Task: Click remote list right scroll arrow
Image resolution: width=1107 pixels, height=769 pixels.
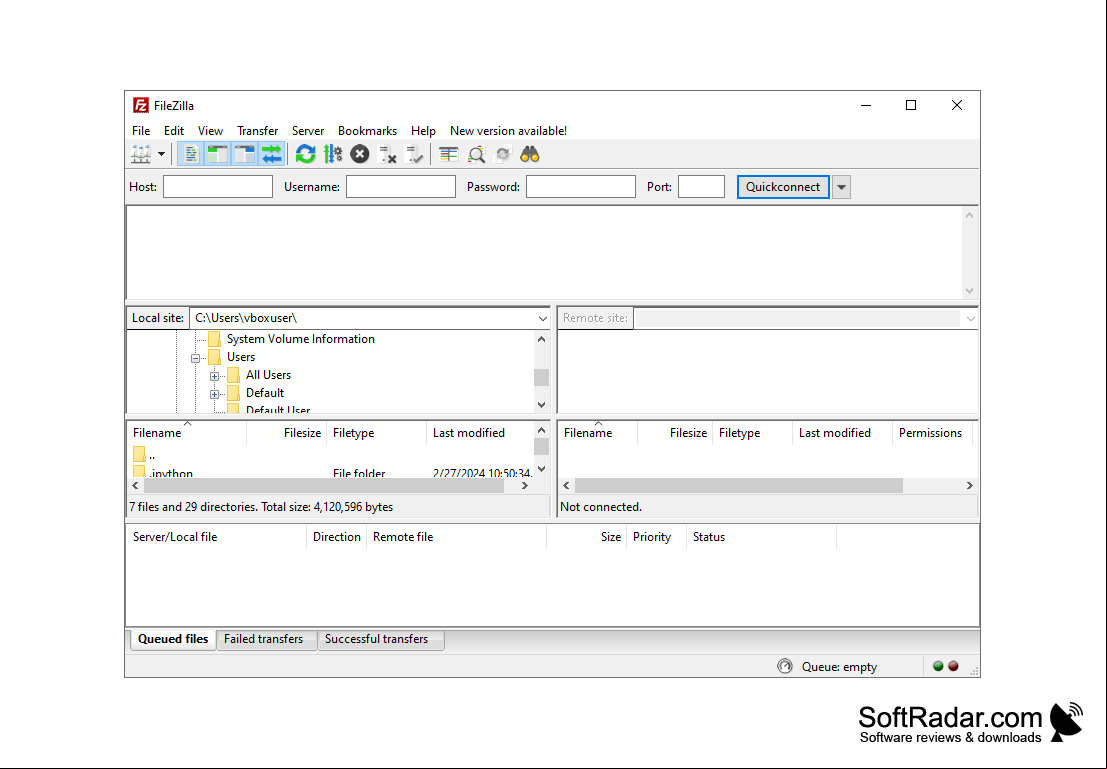Action: coord(970,486)
